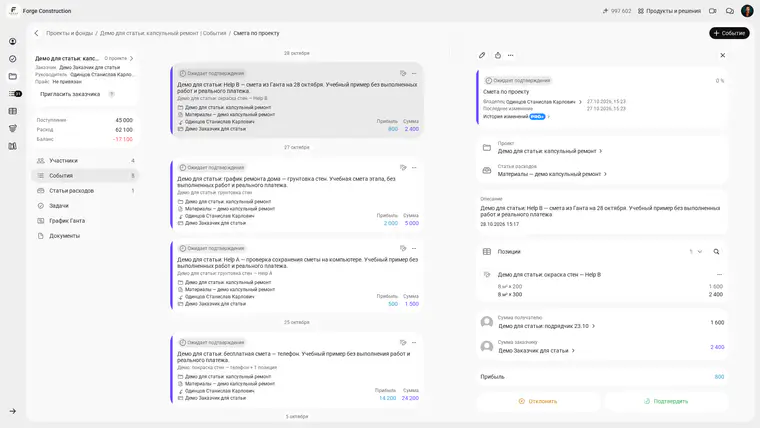
Task: Open the three-dot menu in detail panel
Action: point(510,55)
